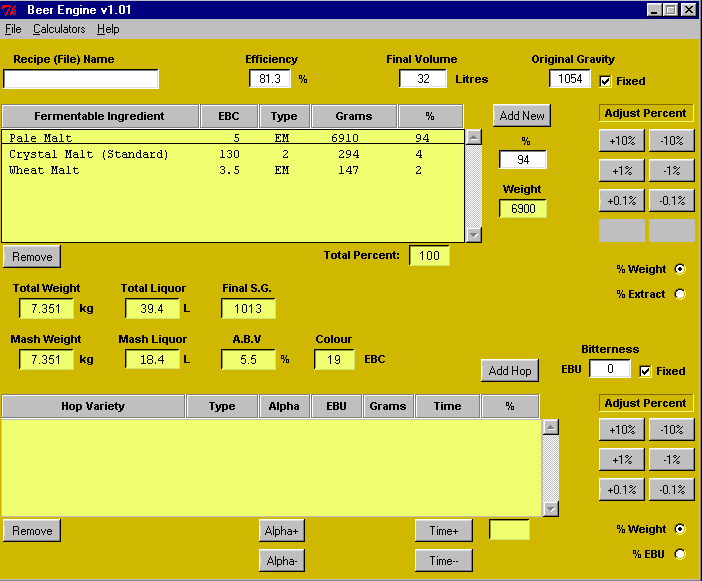The height and width of the screenshot is (581, 702).
Task: Increase hop percent by +0.1%
Action: [622, 489]
